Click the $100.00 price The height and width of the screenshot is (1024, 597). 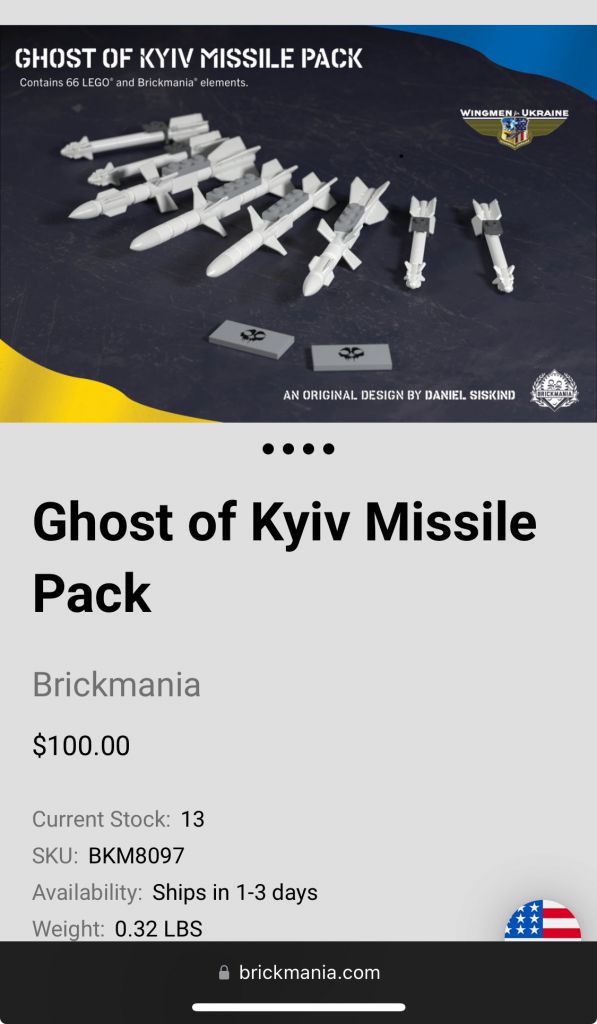(x=81, y=745)
